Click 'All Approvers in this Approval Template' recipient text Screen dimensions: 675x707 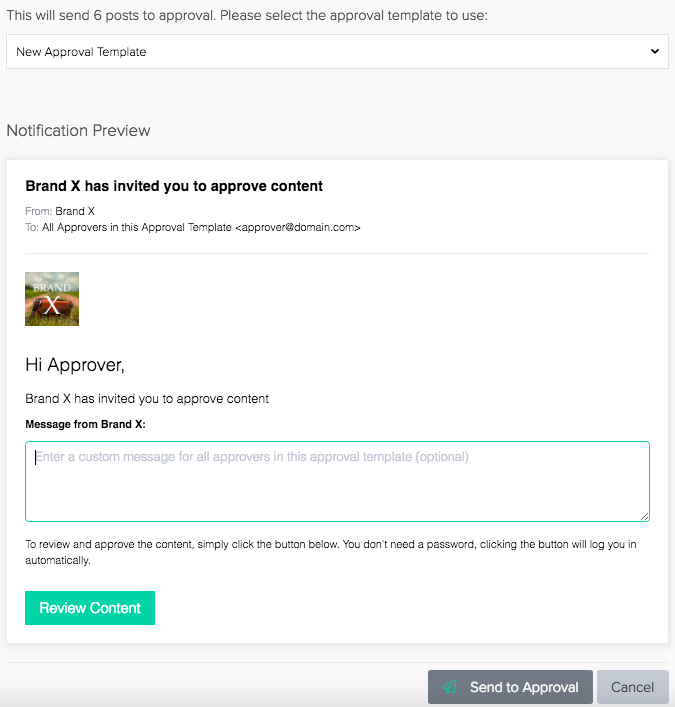137,227
